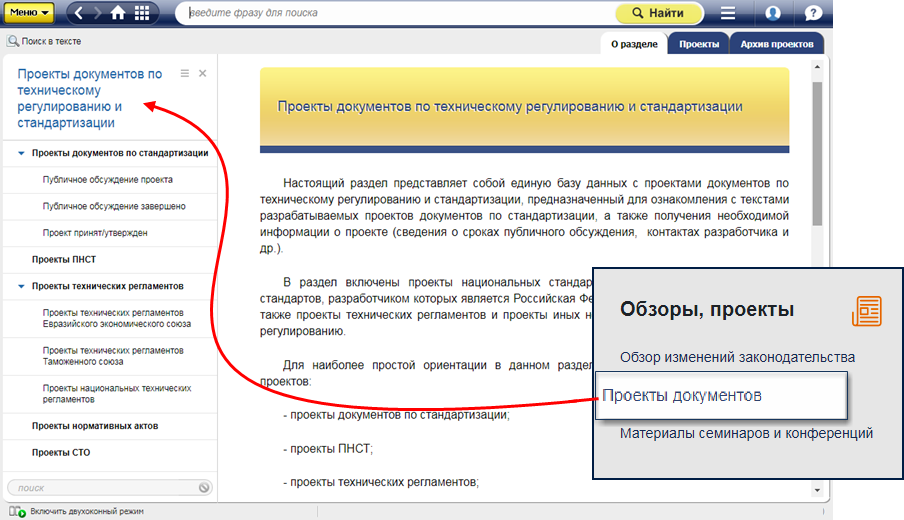Image resolution: width=904 pixels, height=520 pixels.
Task: Open the sidebar panel options menu icon
Action: point(184,73)
